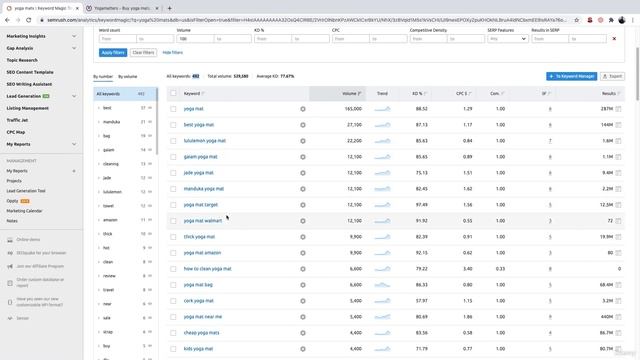The image size is (640, 360).
Task: Check the box for kids yoga mat
Action: point(173,349)
